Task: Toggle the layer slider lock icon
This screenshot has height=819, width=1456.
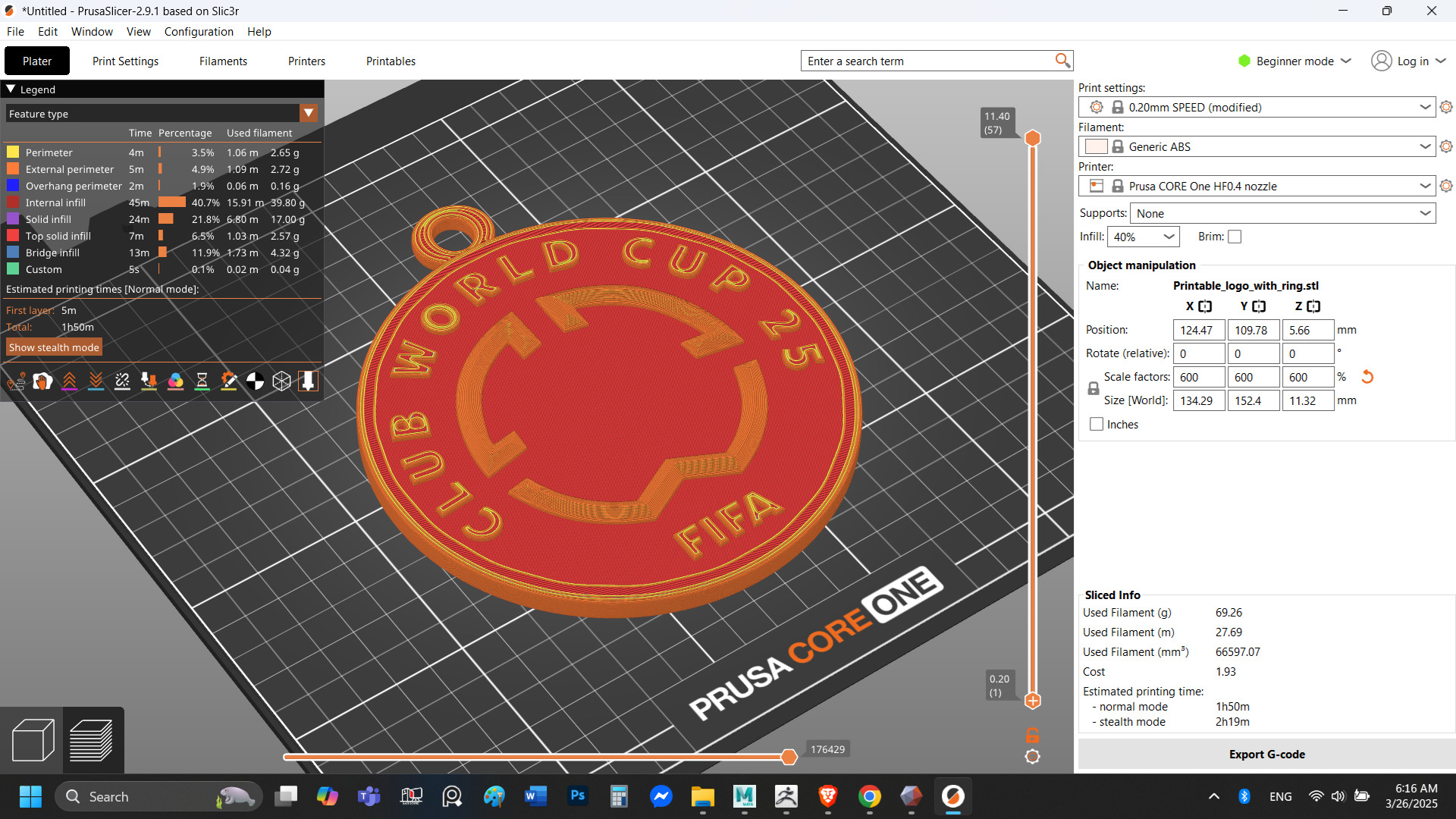Action: pos(1032,735)
